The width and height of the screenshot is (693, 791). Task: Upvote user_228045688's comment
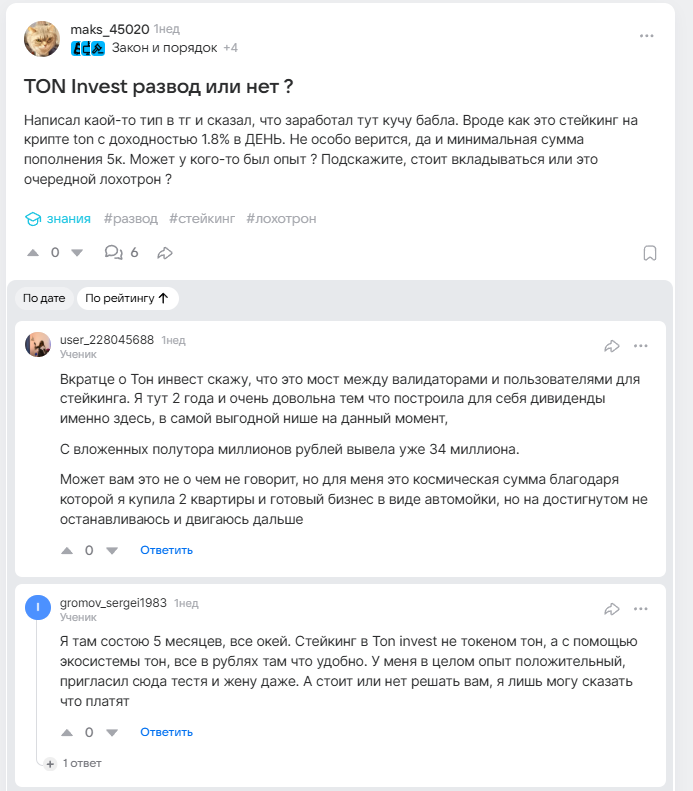(68, 550)
